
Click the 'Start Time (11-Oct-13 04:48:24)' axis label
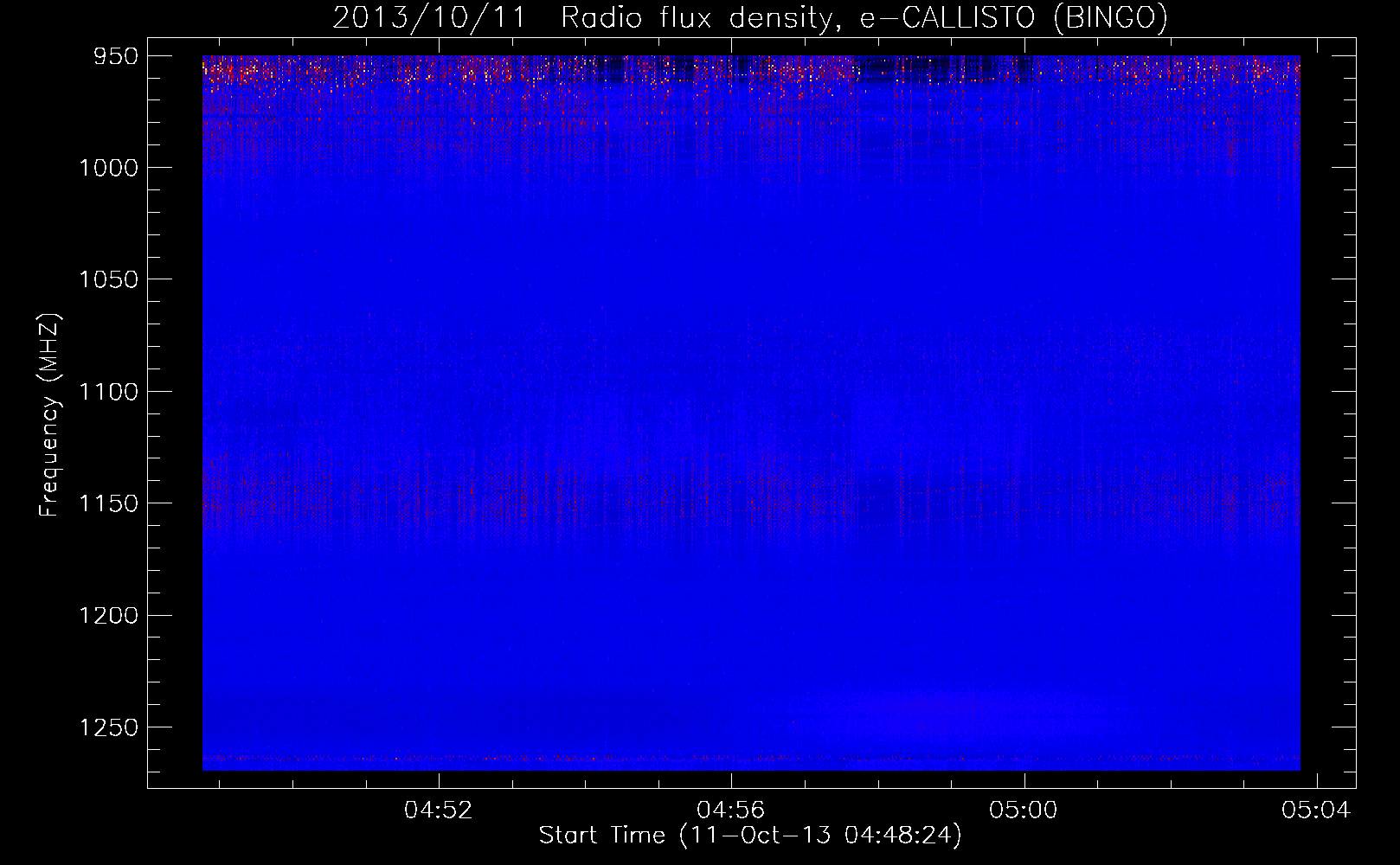point(750,836)
